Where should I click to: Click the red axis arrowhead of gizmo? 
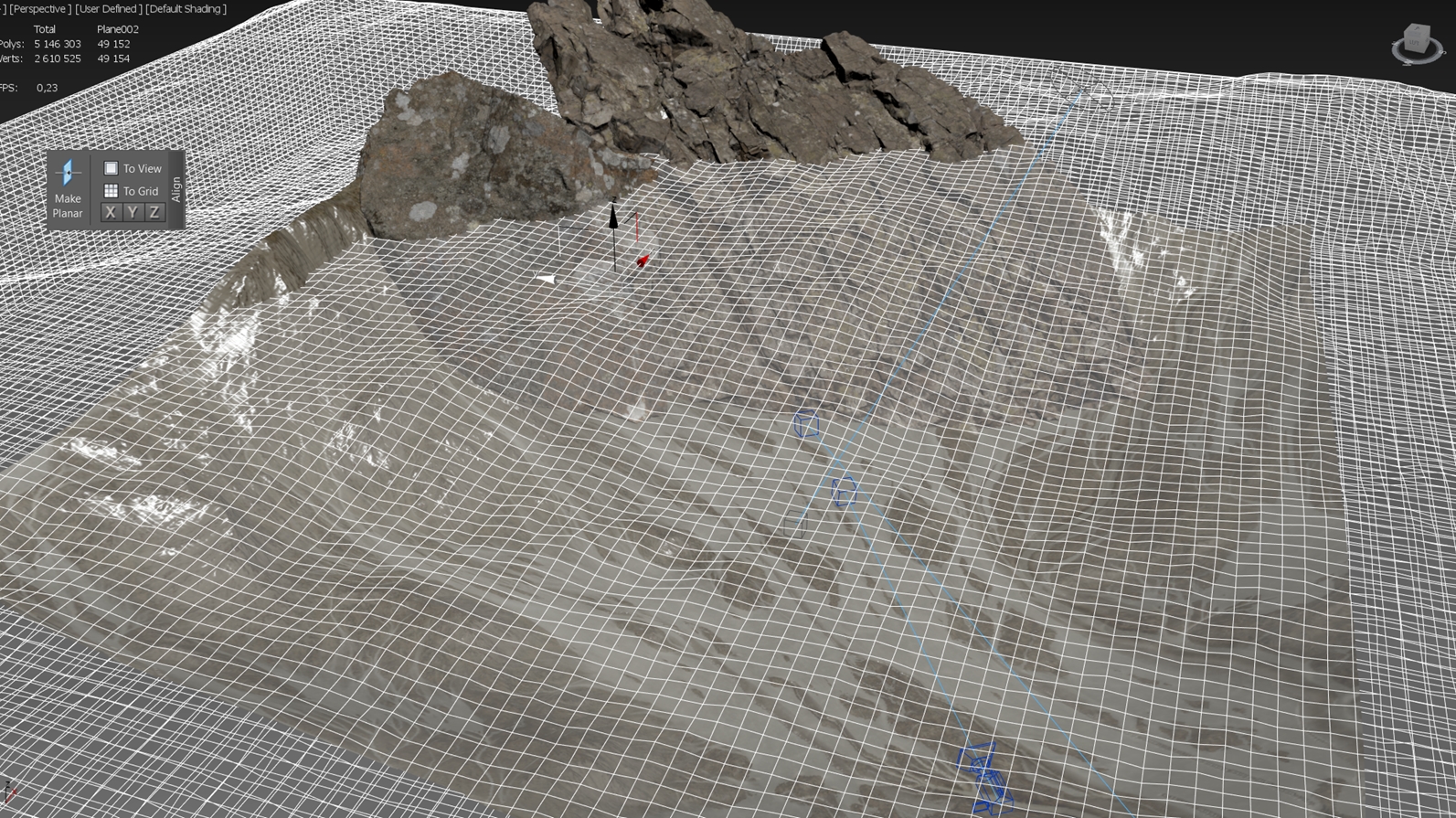[644, 261]
